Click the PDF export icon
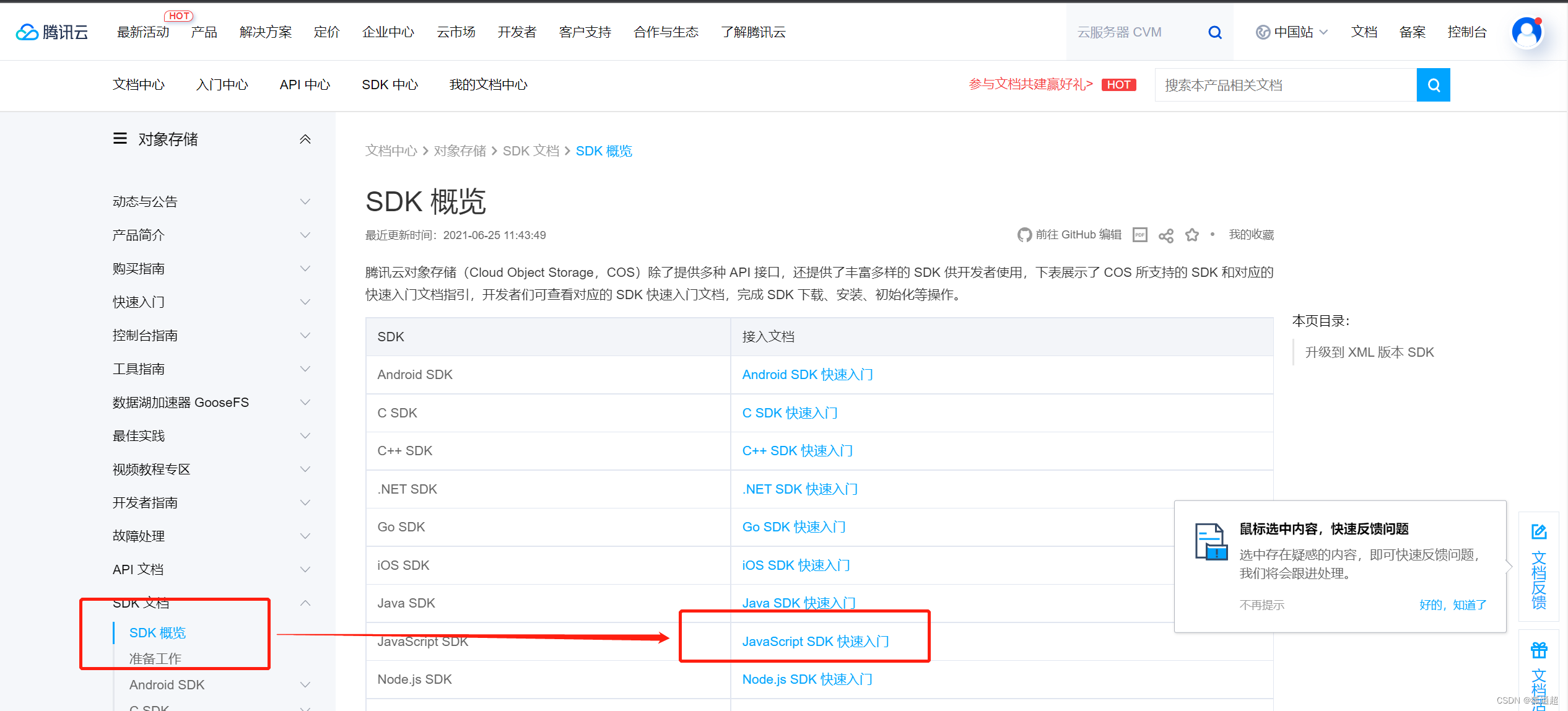The image size is (1568, 711). [1140, 235]
